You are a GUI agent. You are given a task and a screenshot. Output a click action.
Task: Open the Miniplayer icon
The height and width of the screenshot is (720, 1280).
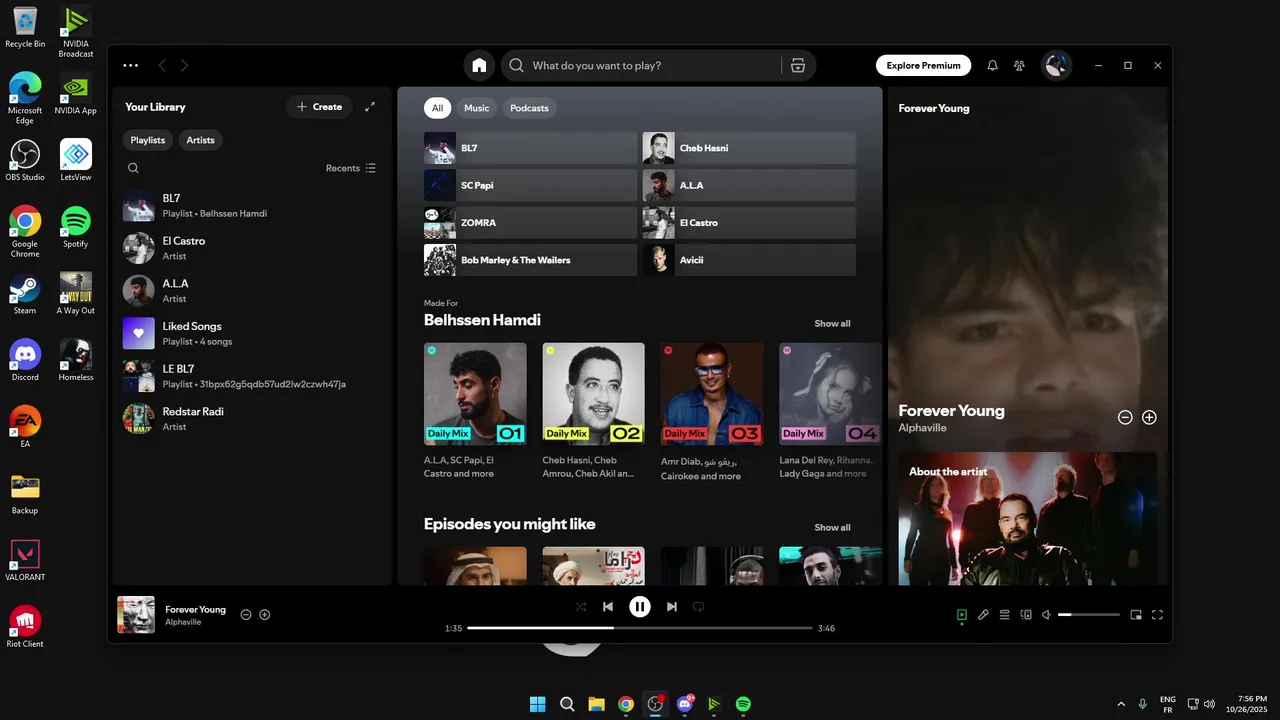1136,615
